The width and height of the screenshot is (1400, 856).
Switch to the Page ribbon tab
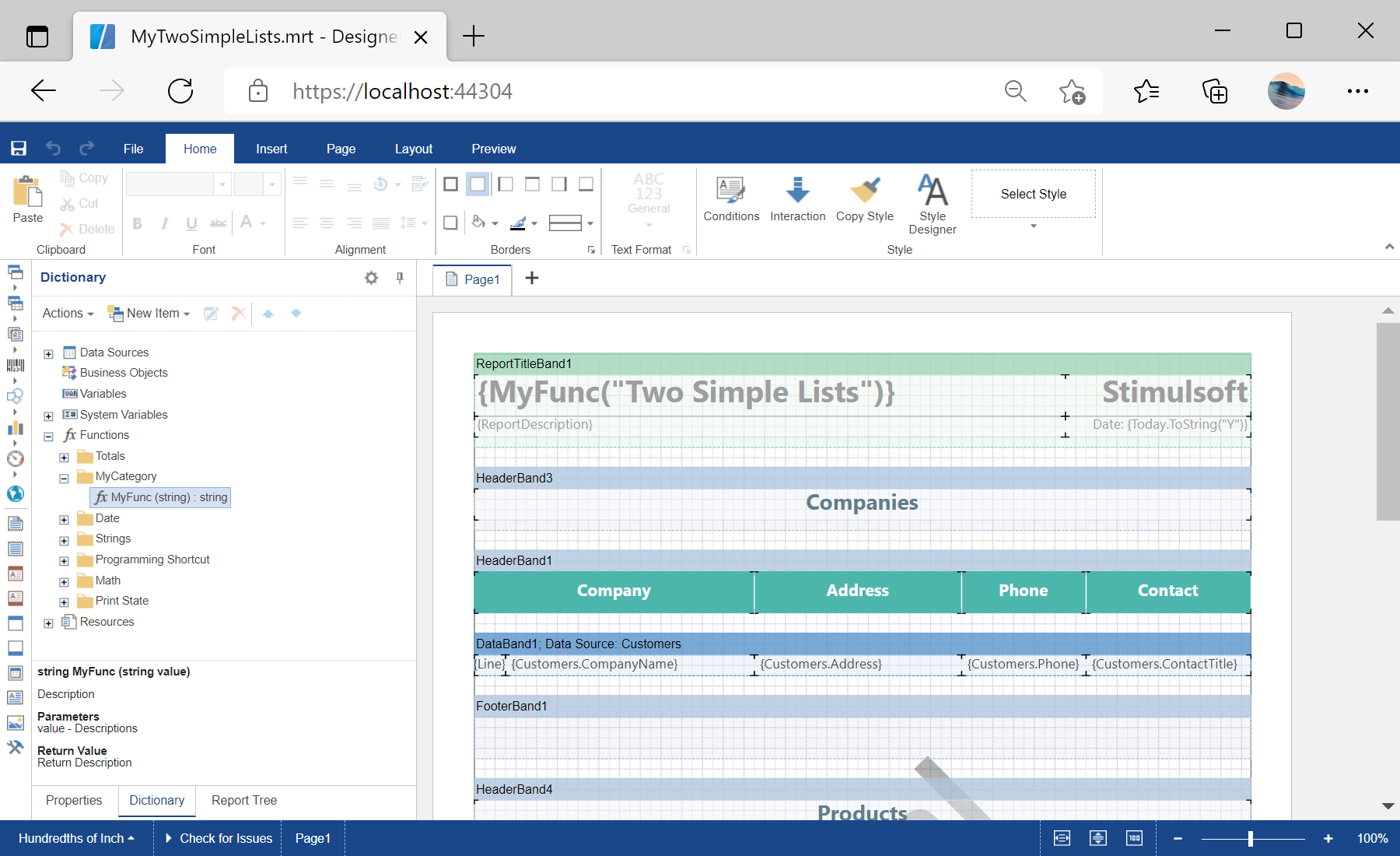coord(341,149)
